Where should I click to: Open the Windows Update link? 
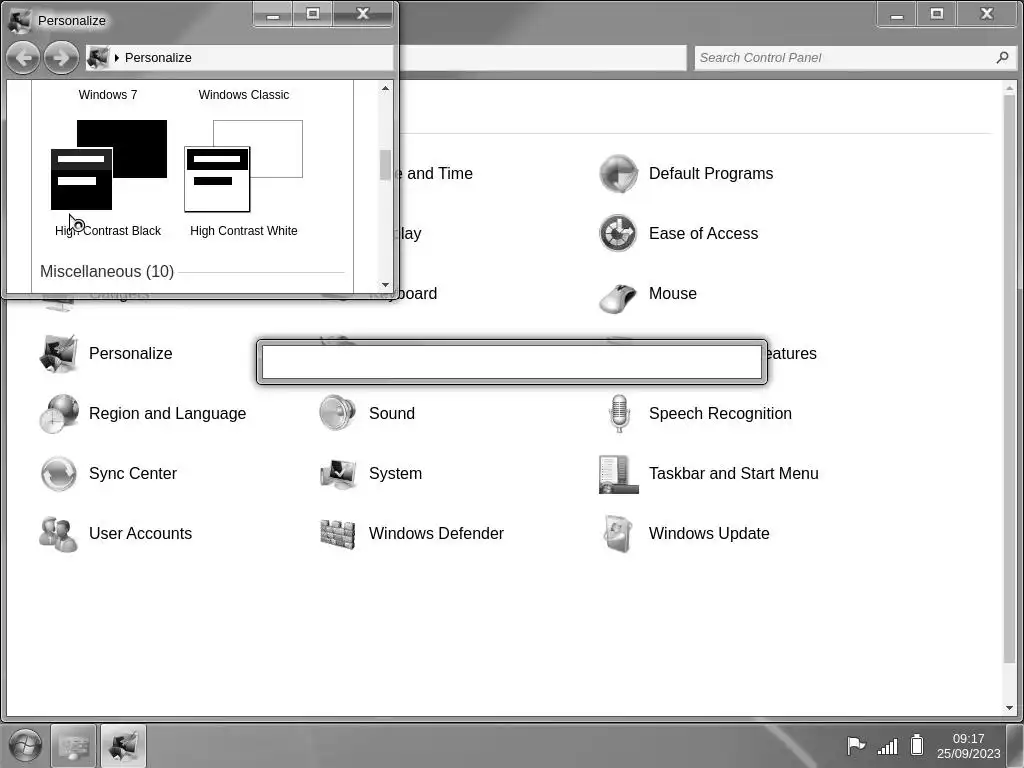(709, 534)
